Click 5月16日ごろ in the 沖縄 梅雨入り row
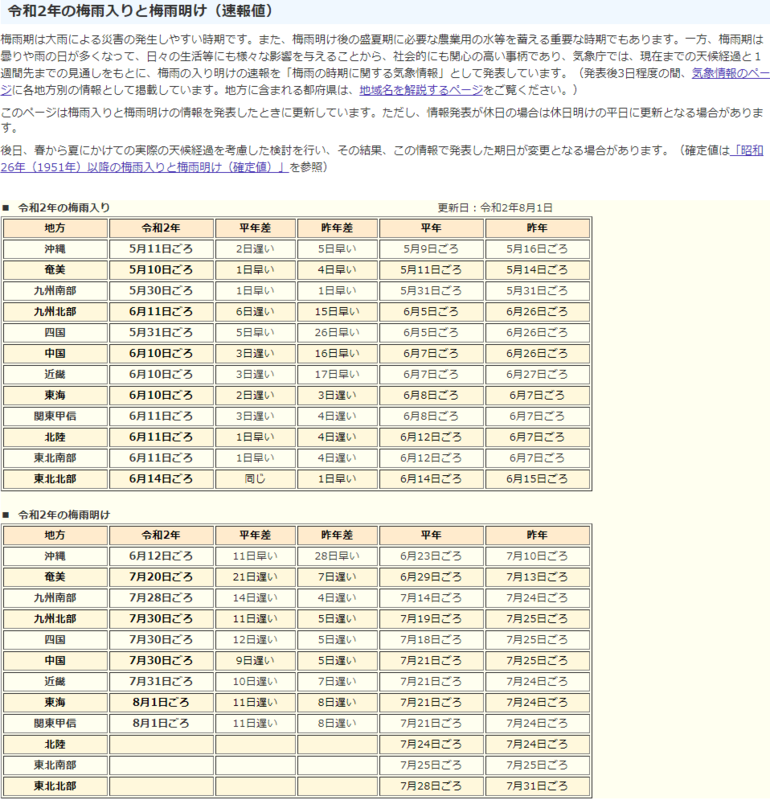Image resolution: width=770 pixels, height=800 pixels. click(x=537, y=249)
